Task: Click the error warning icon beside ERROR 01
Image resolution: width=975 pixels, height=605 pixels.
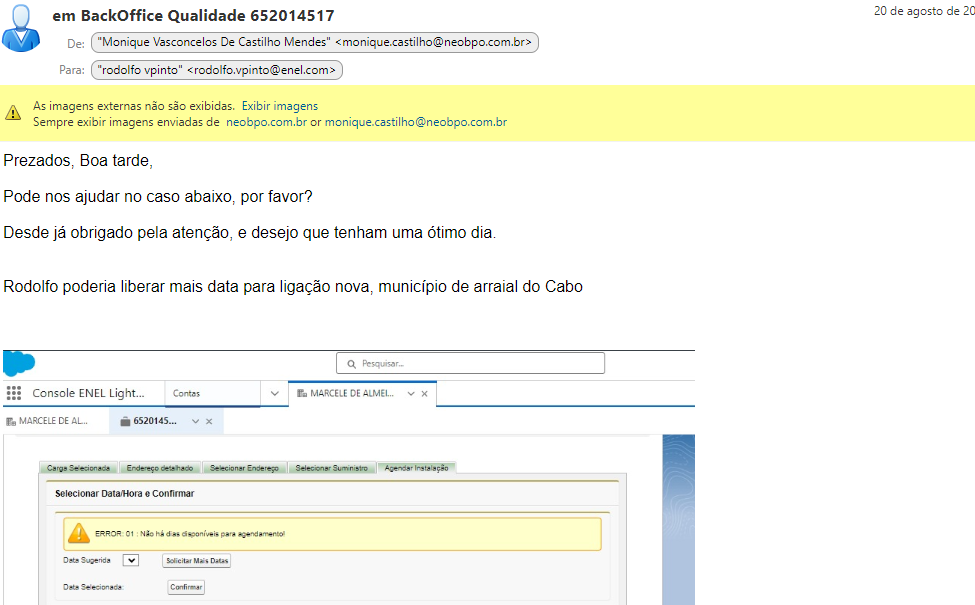Action: (x=79, y=533)
